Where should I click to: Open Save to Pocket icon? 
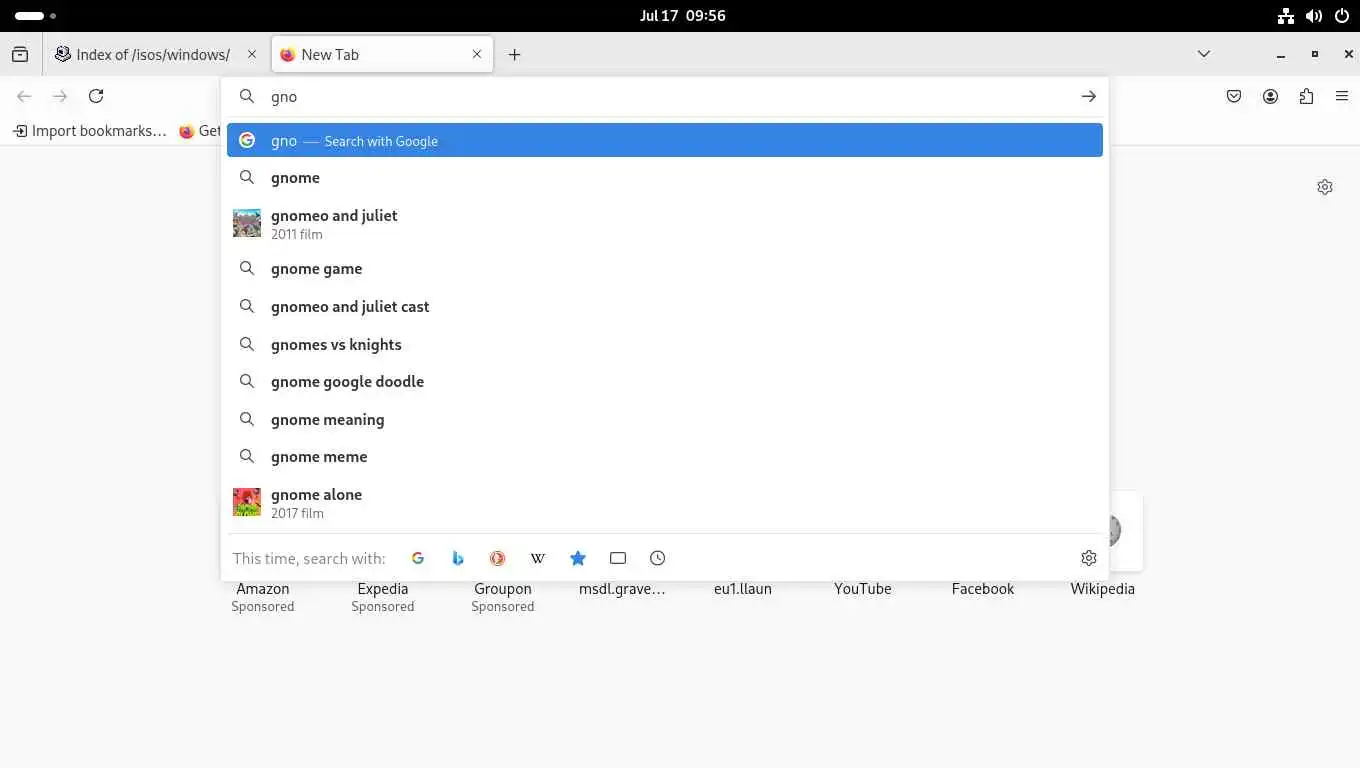[x=1234, y=96]
